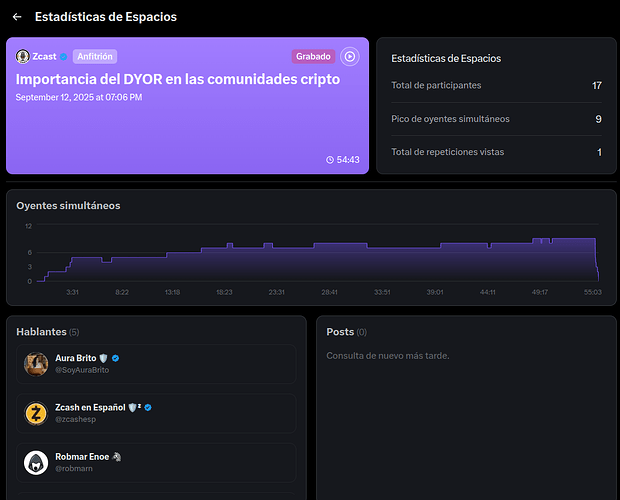Click chart timestamp 3:31
Screen dimensions: 620x500
coord(72,292)
